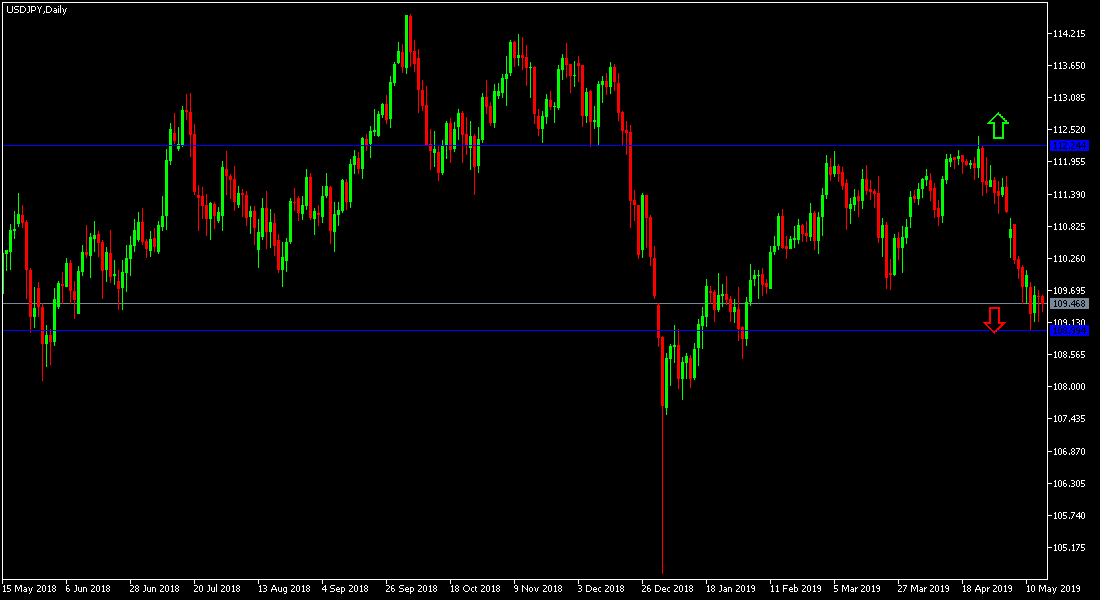Click the green up arrow signal on the chart
Screen dimensions: 1100x600
997,124
